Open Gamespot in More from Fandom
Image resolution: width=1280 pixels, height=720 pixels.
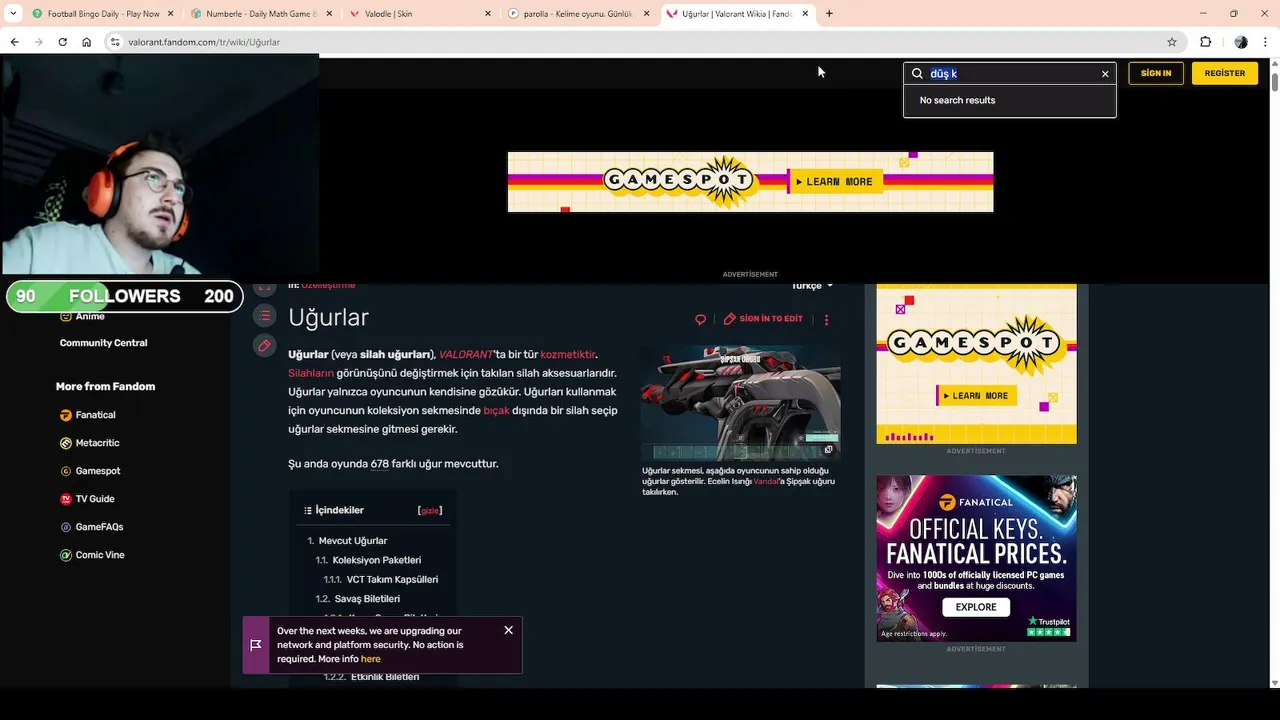click(x=98, y=471)
